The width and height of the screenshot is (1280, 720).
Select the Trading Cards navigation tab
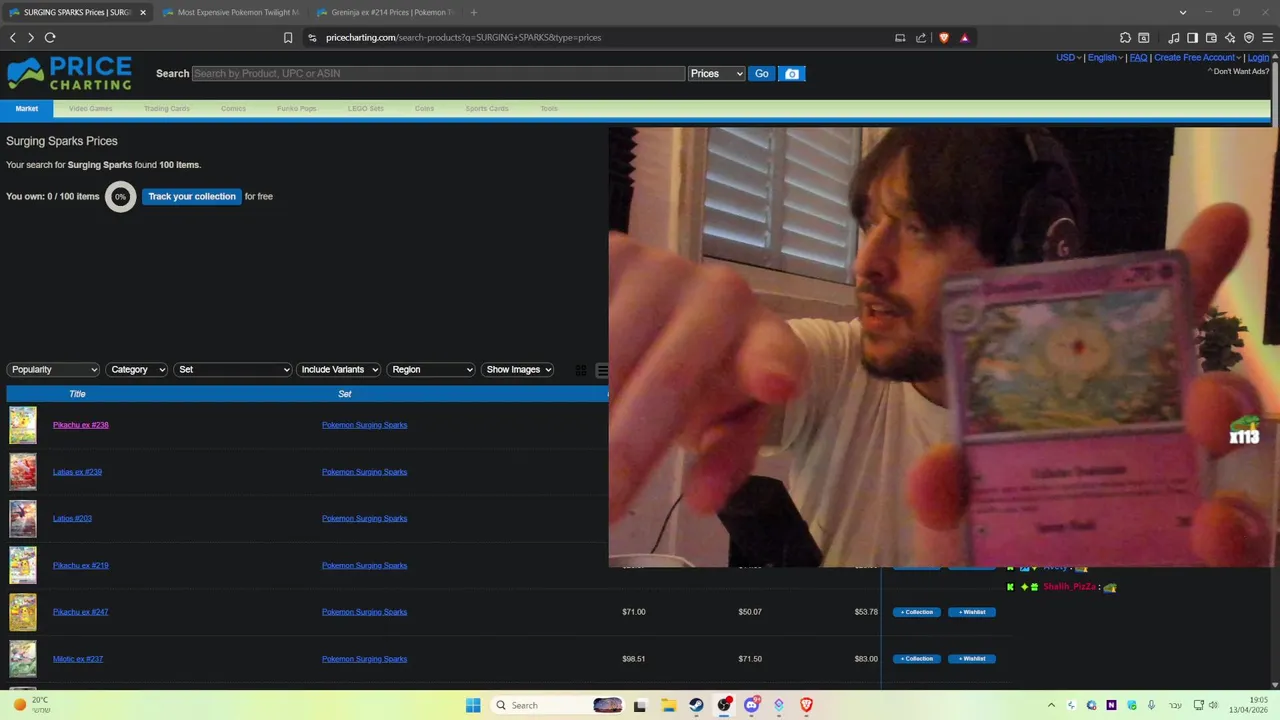coord(167,108)
